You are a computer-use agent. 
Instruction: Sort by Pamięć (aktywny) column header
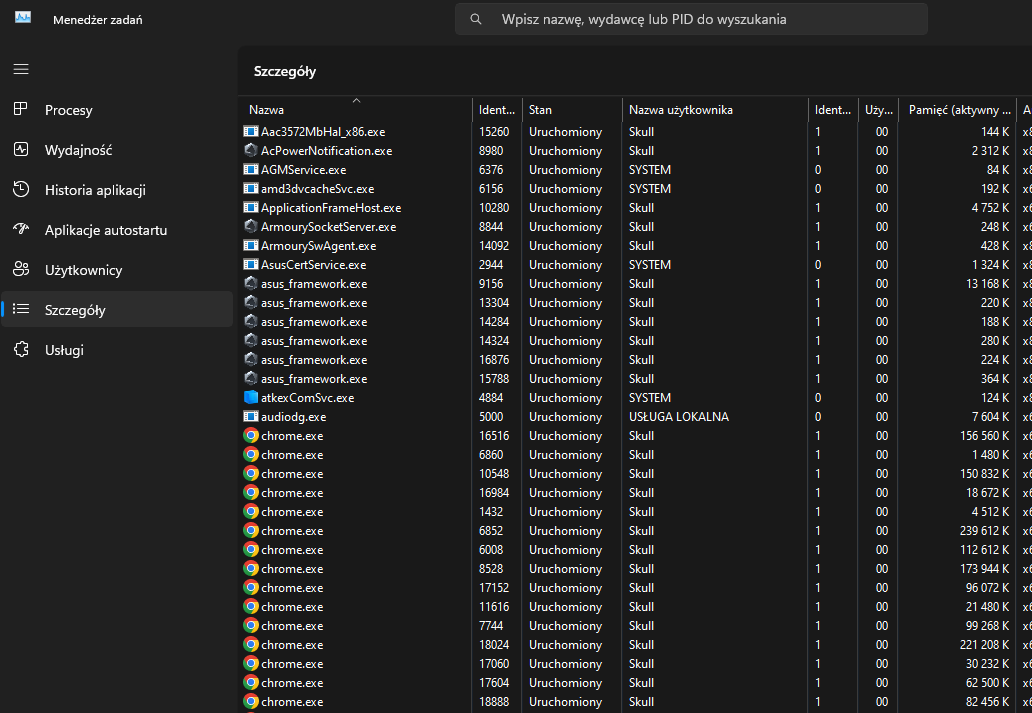(x=957, y=110)
